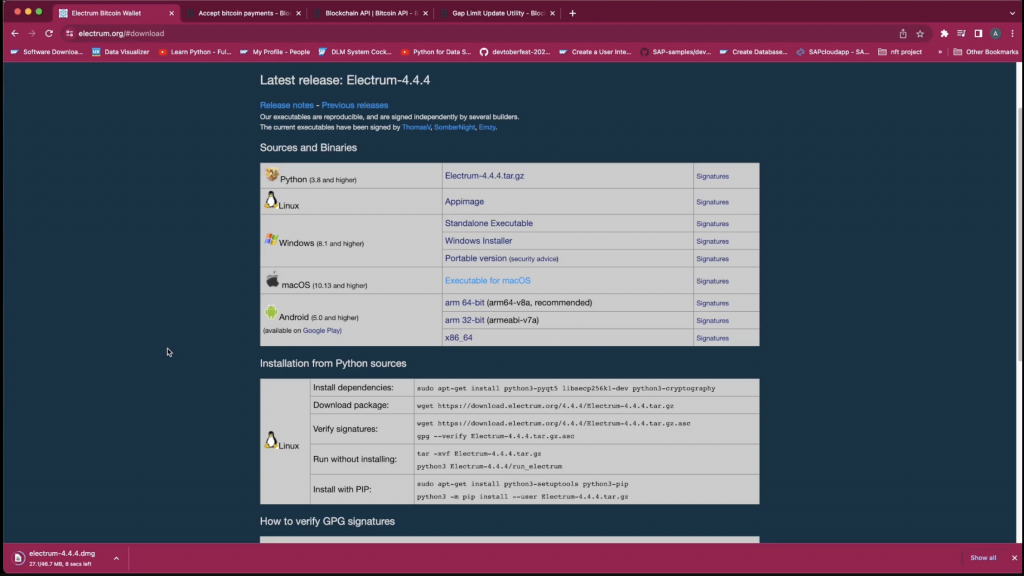Download the Windows Portable version
Image resolution: width=1024 pixels, height=576 pixels.
475,259
